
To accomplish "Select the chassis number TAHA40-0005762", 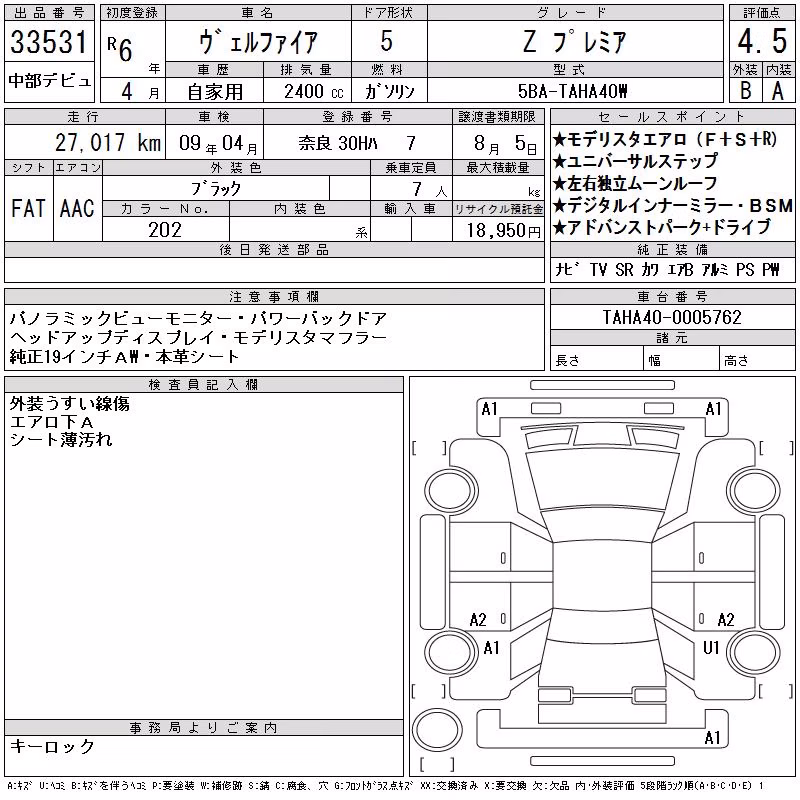I will pos(672,317).
